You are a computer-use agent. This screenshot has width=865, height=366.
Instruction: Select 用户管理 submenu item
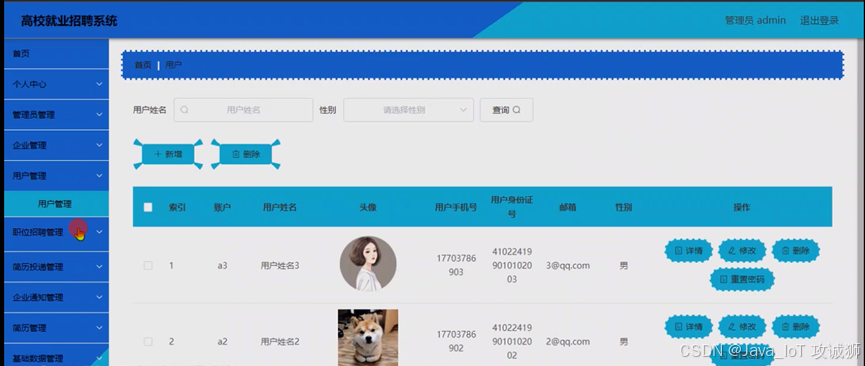click(56, 204)
